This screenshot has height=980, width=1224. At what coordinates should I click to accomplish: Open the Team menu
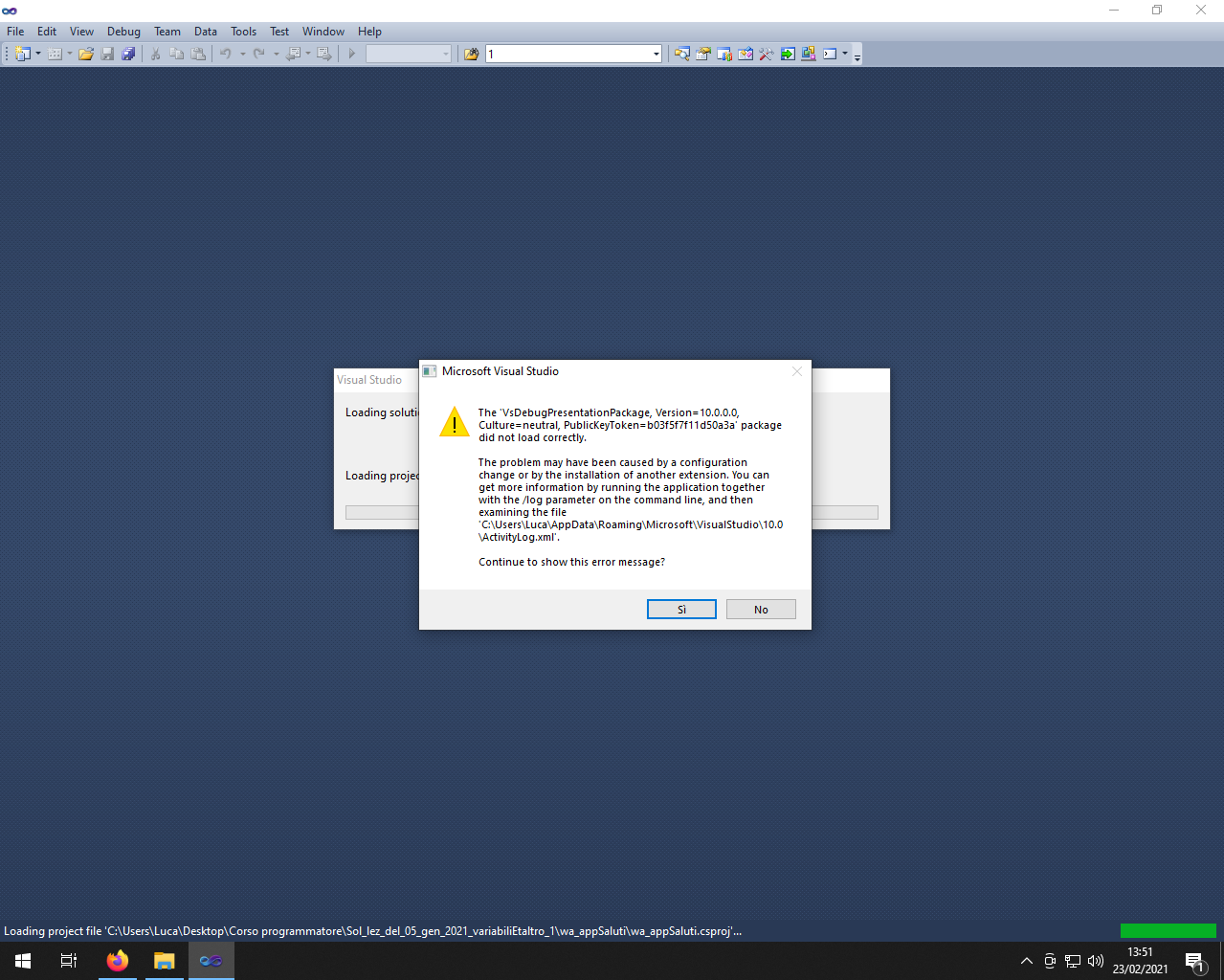click(167, 32)
